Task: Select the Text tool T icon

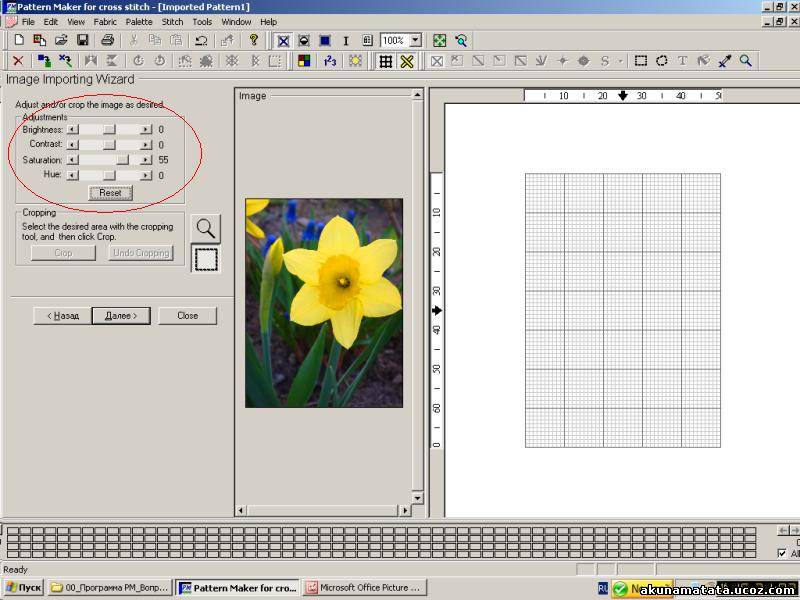Action: [683, 61]
